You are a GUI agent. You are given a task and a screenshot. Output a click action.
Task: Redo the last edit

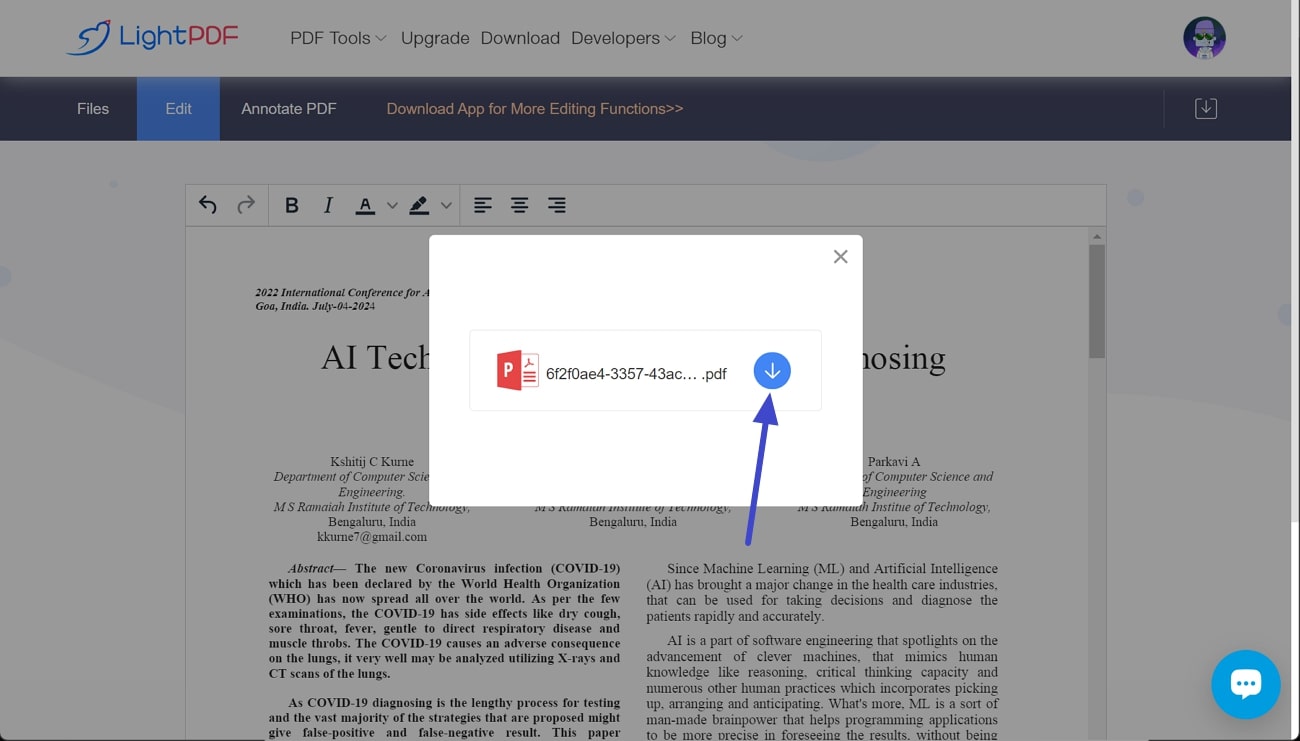pos(246,205)
